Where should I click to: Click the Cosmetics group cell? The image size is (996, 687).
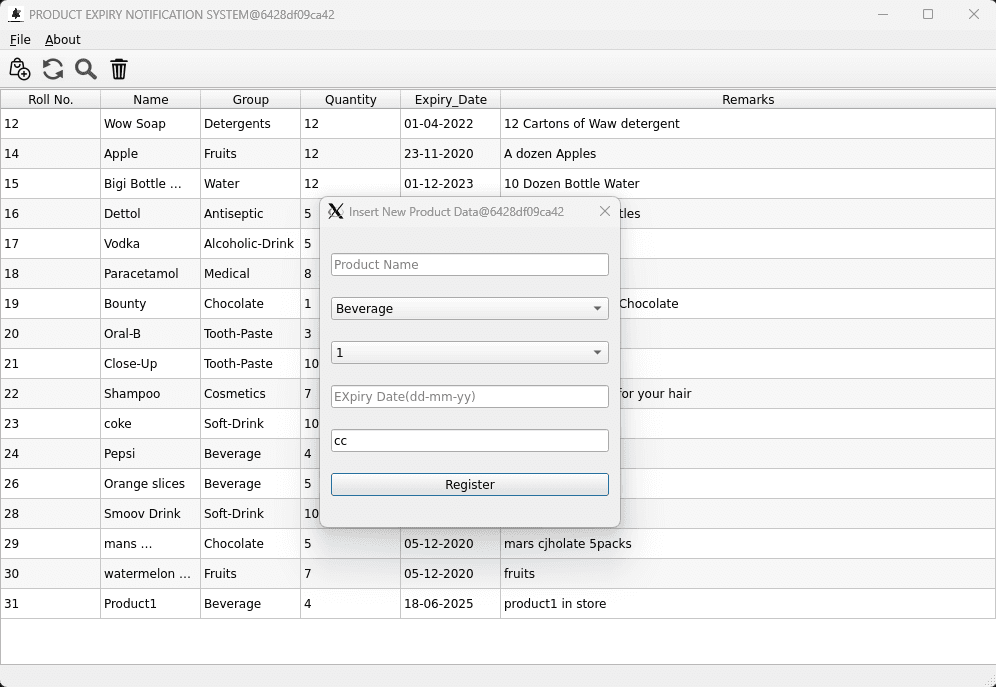[250, 394]
